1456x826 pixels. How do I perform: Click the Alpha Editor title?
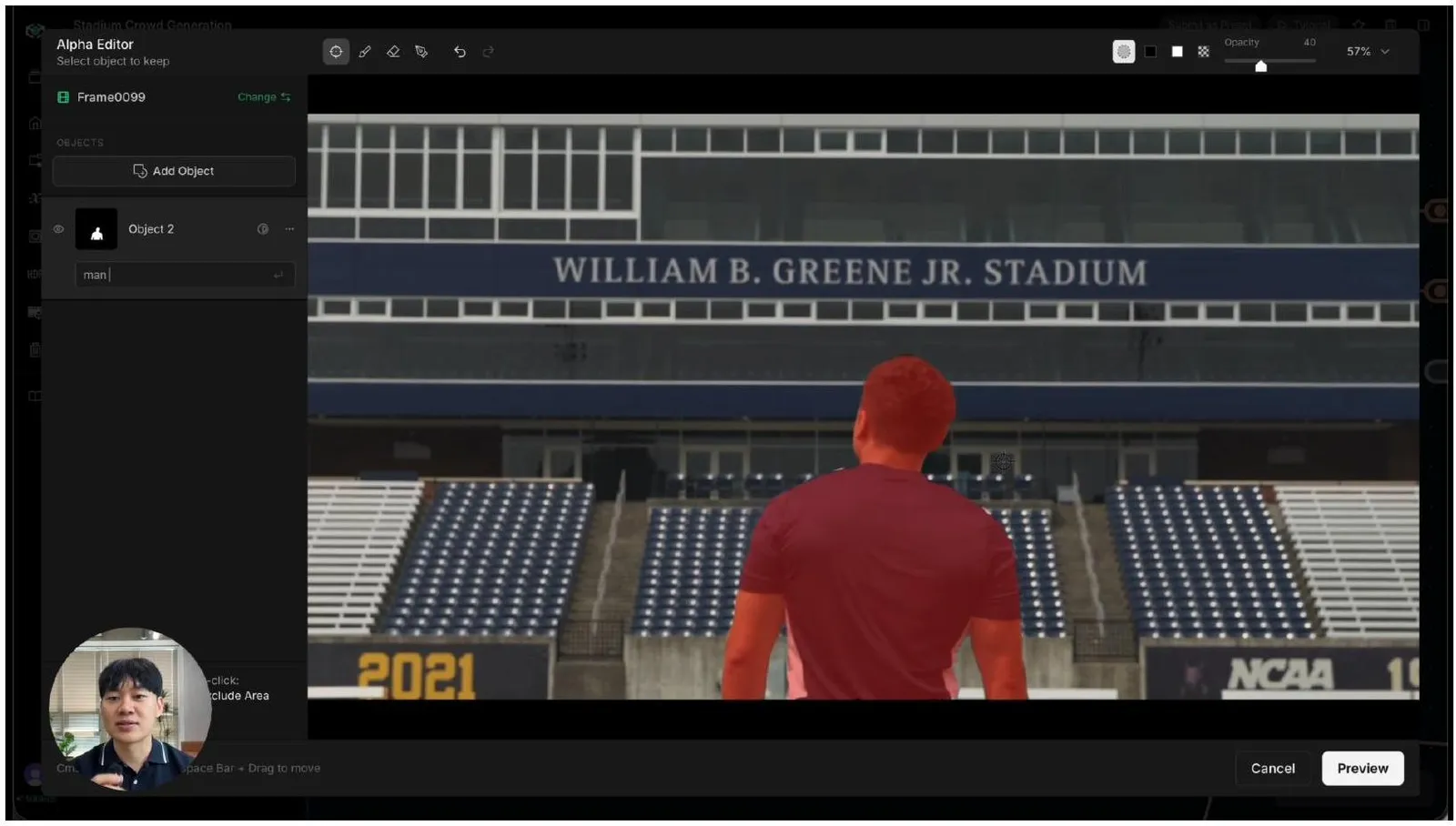(95, 45)
